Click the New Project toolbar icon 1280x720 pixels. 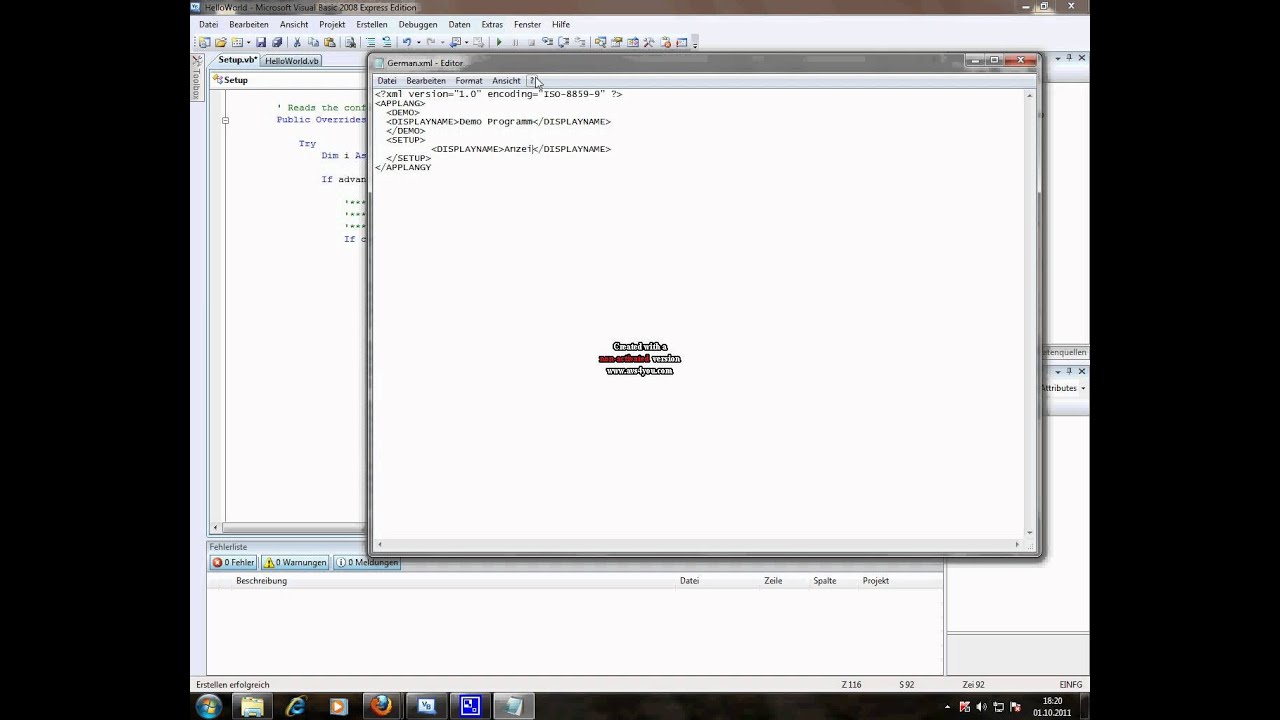pyautogui.click(x=203, y=42)
